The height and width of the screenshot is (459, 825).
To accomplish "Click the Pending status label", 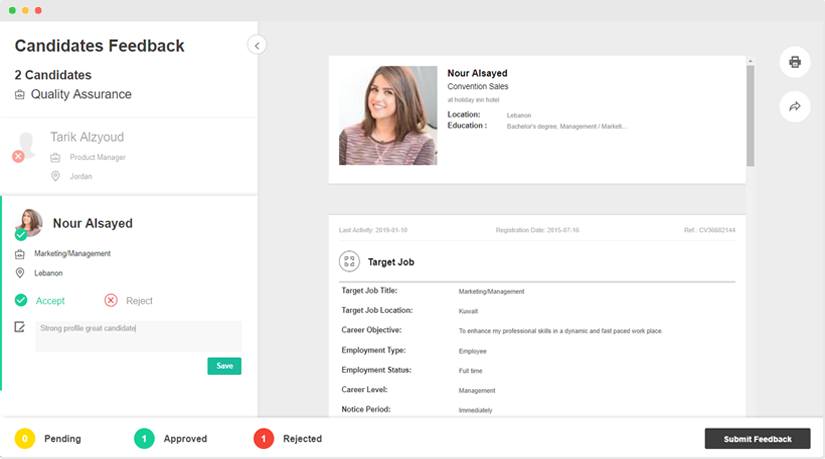I will 63,438.
